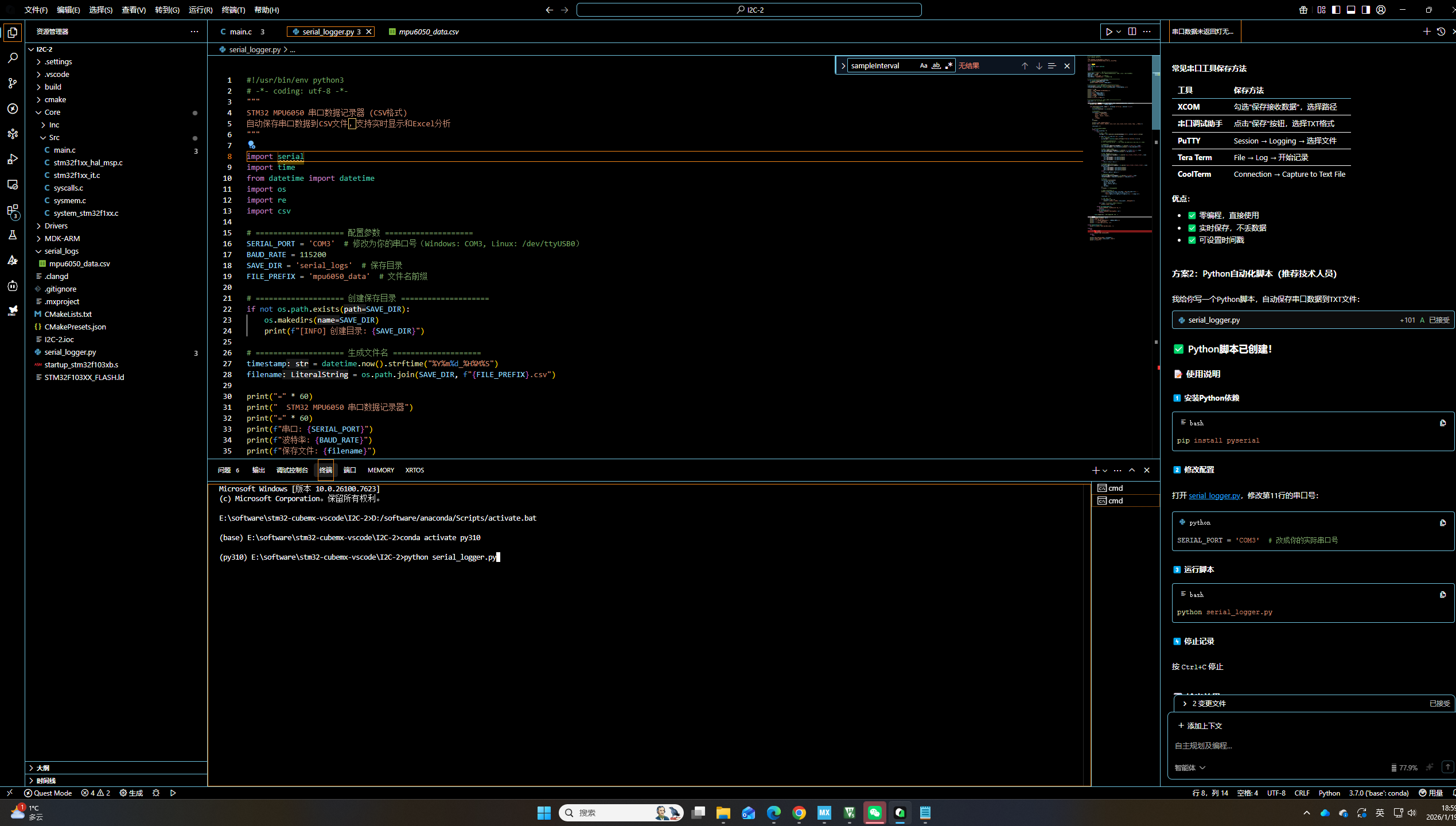Collapse the serial_logs folder
This screenshot has width=1456, height=826.
tap(61, 251)
